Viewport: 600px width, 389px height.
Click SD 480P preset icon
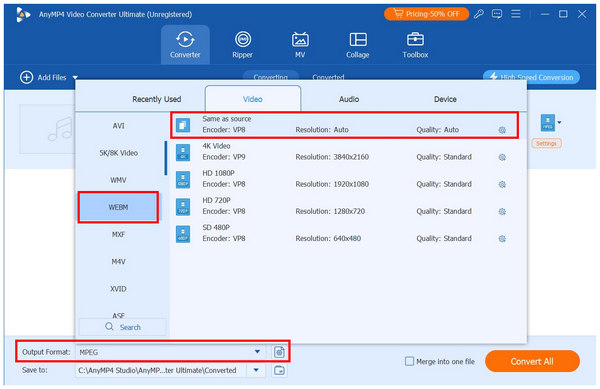click(x=183, y=234)
